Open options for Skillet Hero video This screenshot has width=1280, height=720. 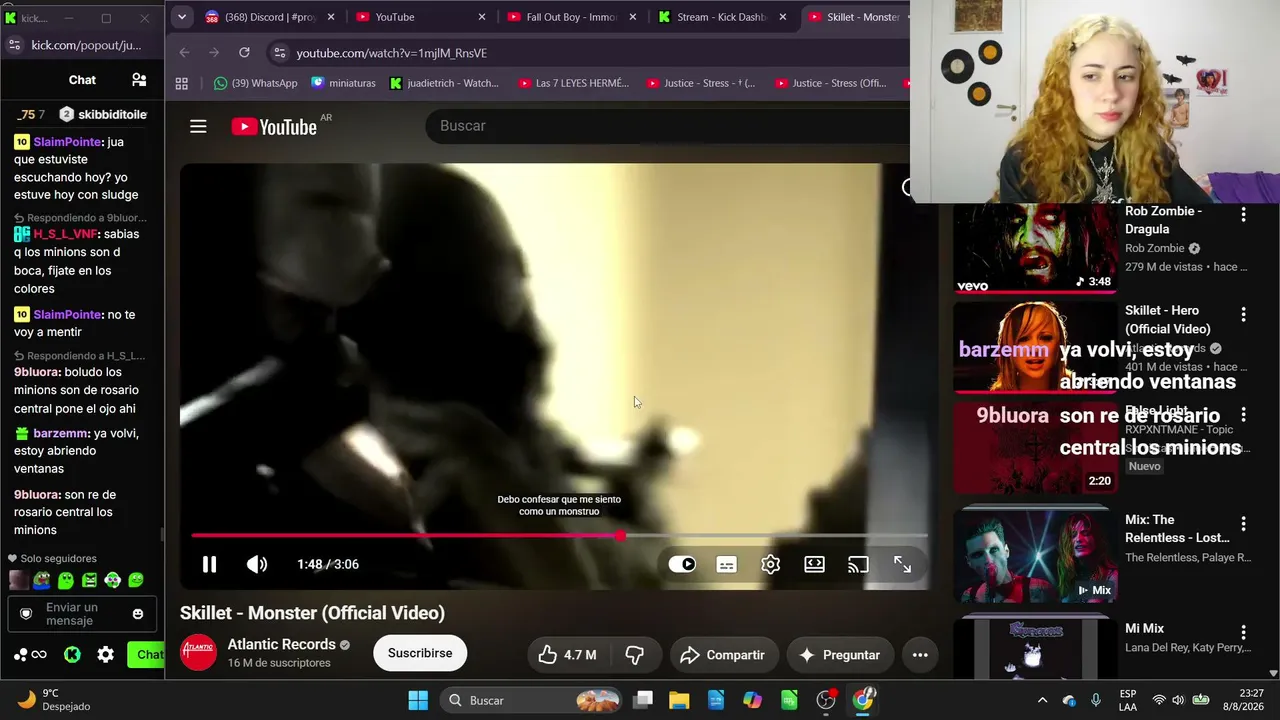click(1243, 314)
